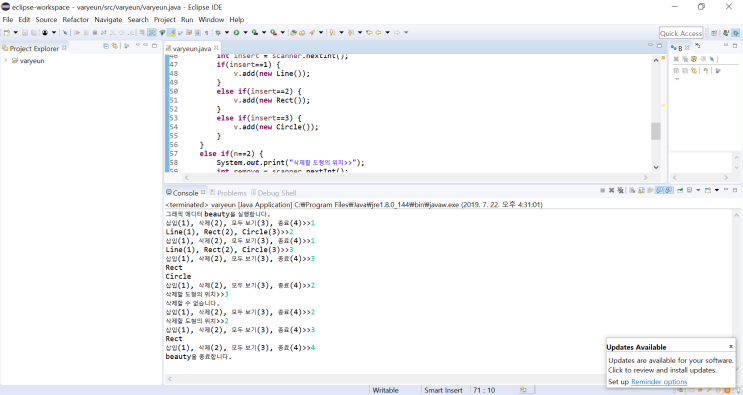Click the editor horizontal scrollbar right arrow
Image resolution: width=743 pixels, height=395 pixels.
click(645, 177)
